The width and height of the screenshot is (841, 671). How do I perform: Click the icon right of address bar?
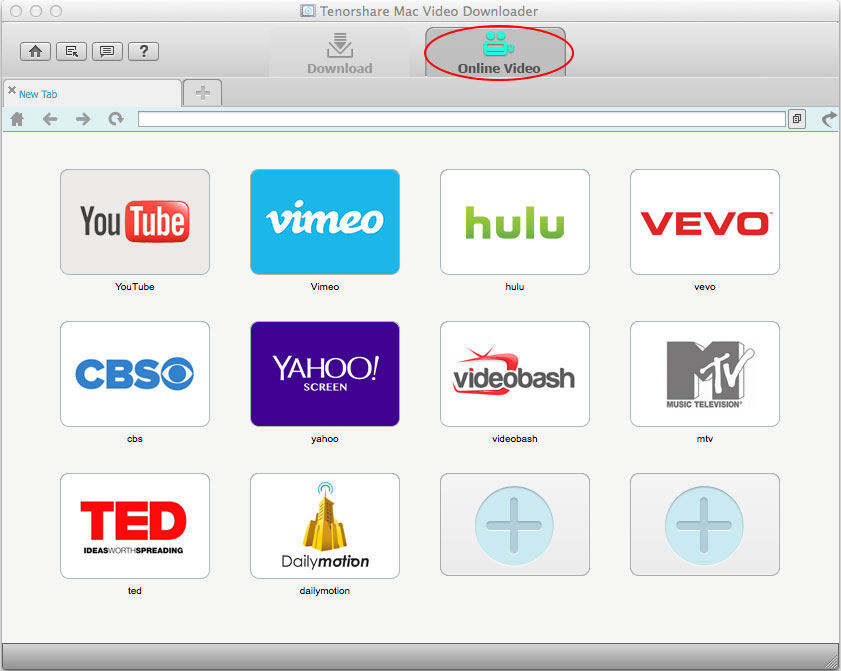(x=797, y=119)
